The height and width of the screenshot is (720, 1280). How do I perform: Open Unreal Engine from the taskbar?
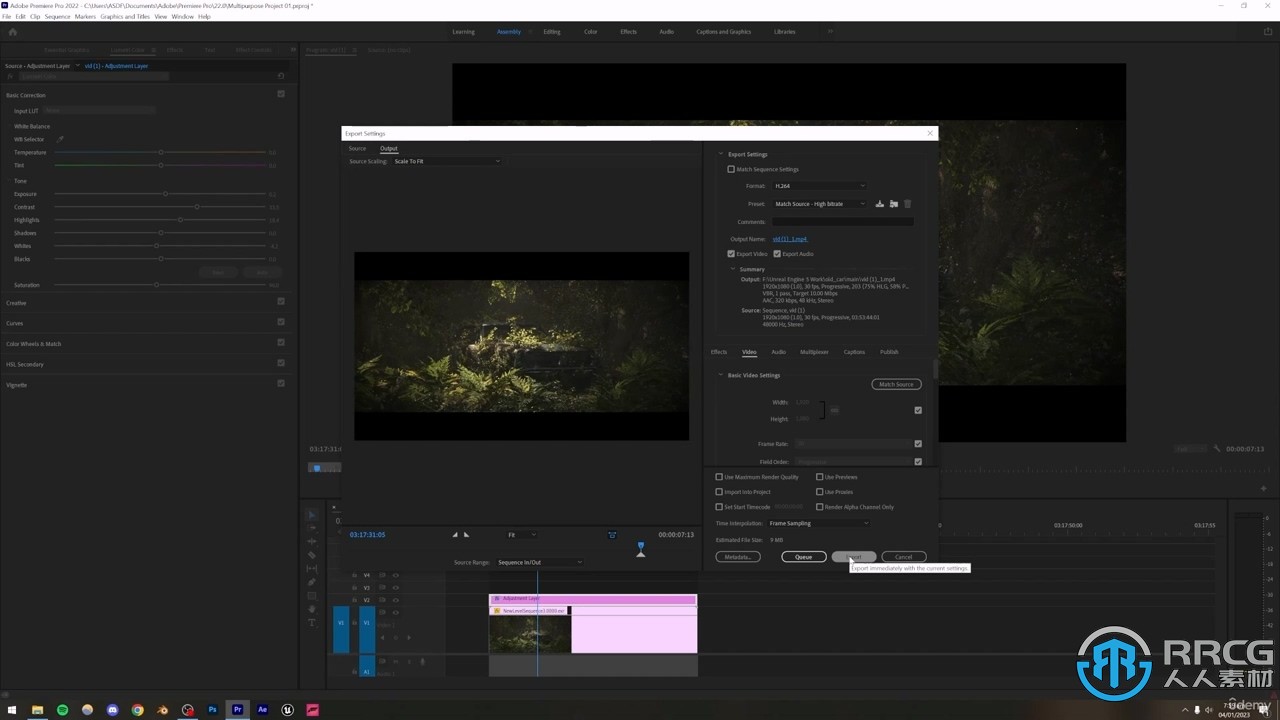pos(288,710)
